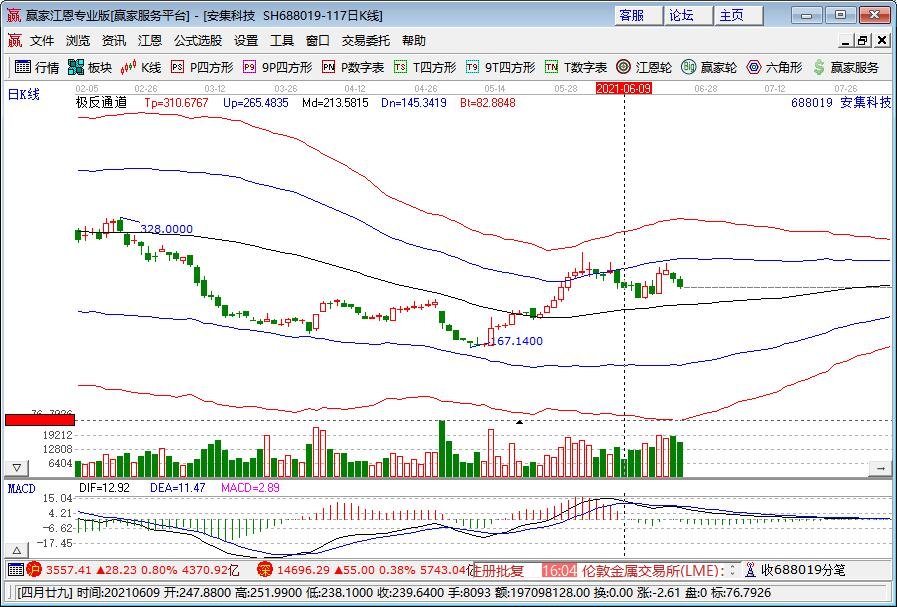Click the 3557.41 Shanghai index value
897x607 pixels.
tap(69, 570)
